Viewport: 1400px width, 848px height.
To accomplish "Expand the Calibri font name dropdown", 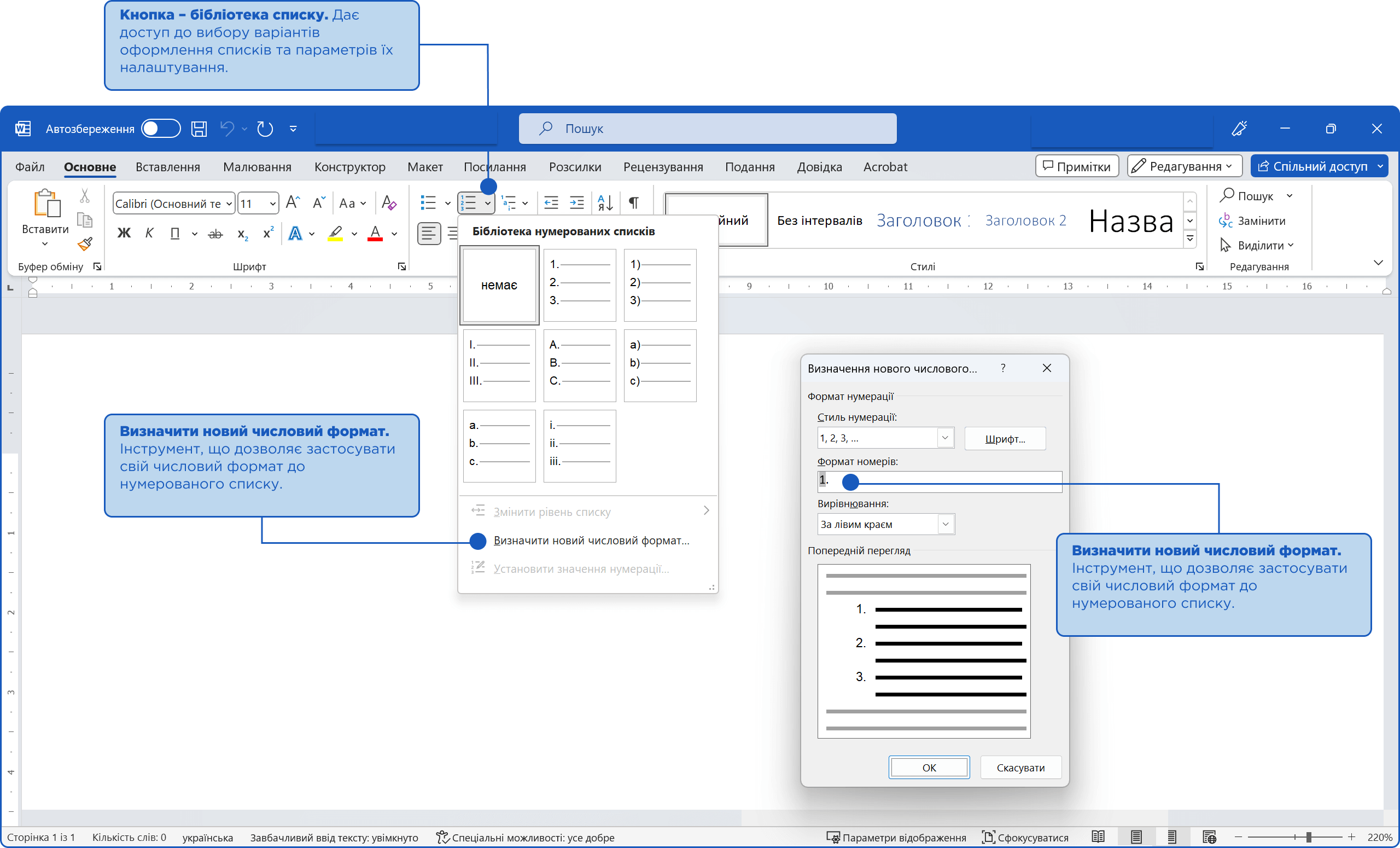I will click(x=229, y=204).
